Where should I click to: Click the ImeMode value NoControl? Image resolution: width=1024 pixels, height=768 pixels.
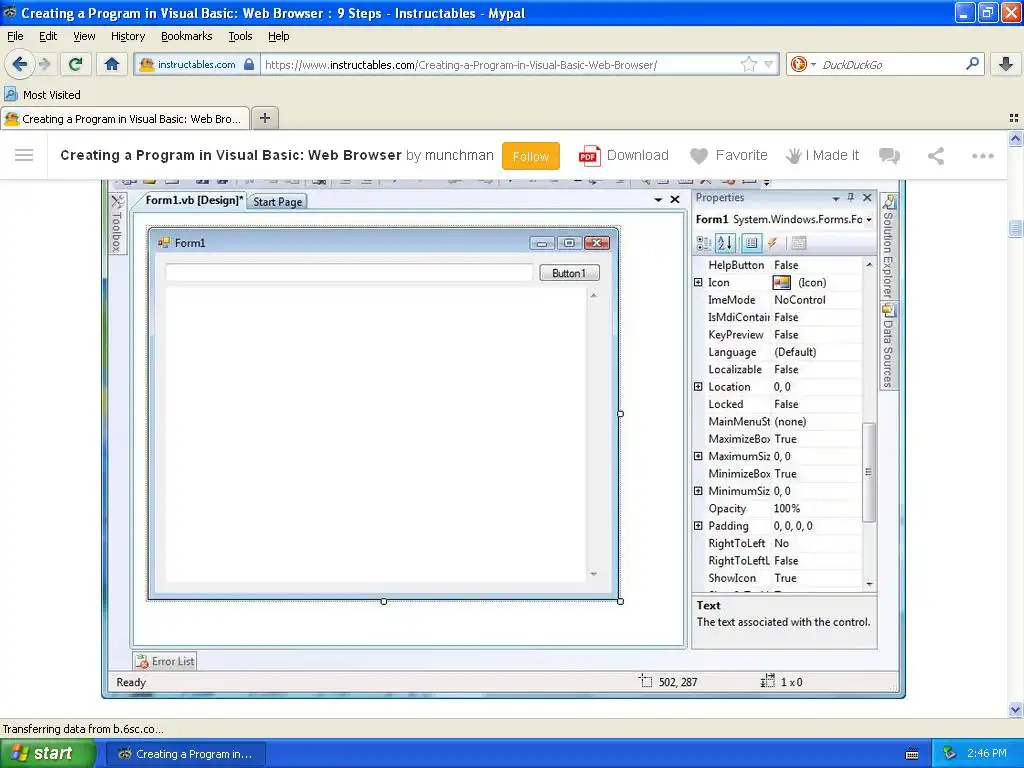click(x=800, y=300)
